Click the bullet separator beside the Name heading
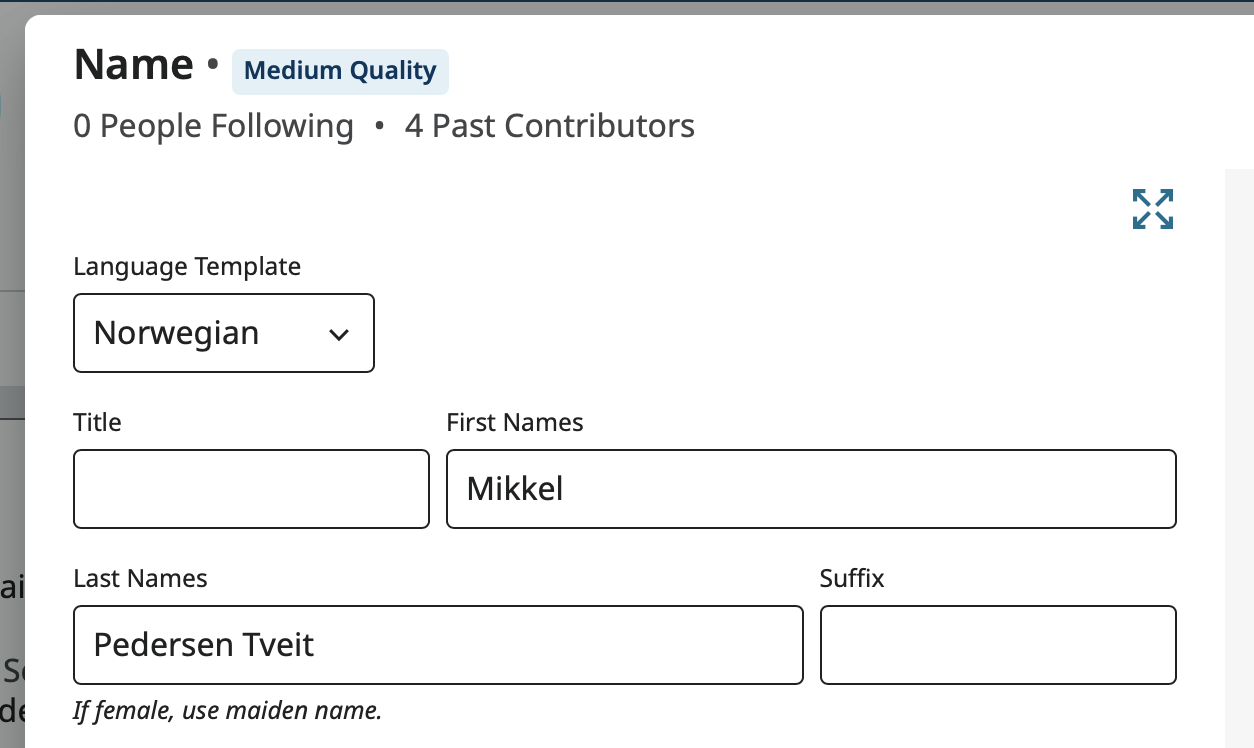This screenshot has height=748, width=1254. 212,66
